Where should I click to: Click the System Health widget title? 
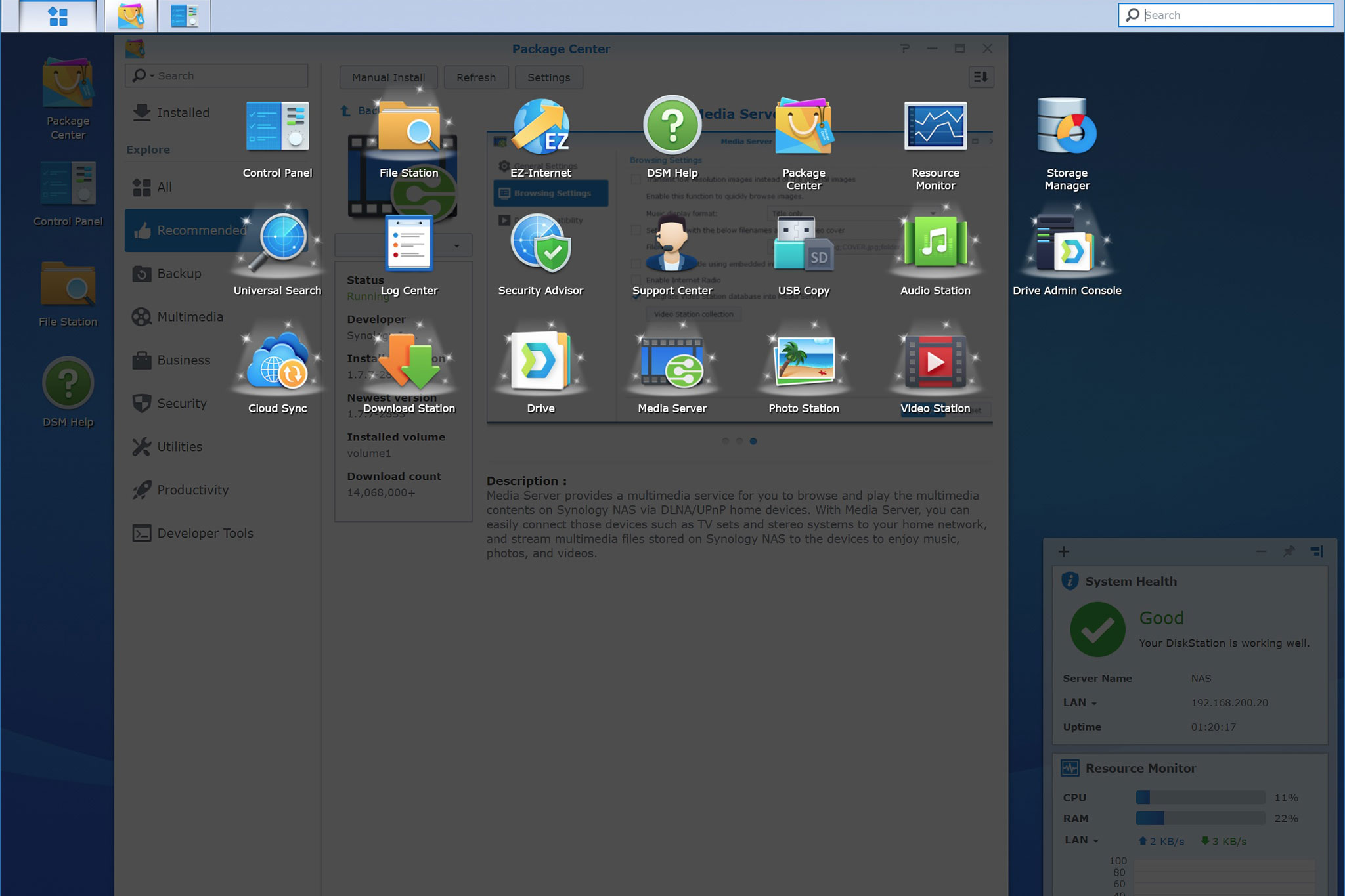click(x=1131, y=582)
